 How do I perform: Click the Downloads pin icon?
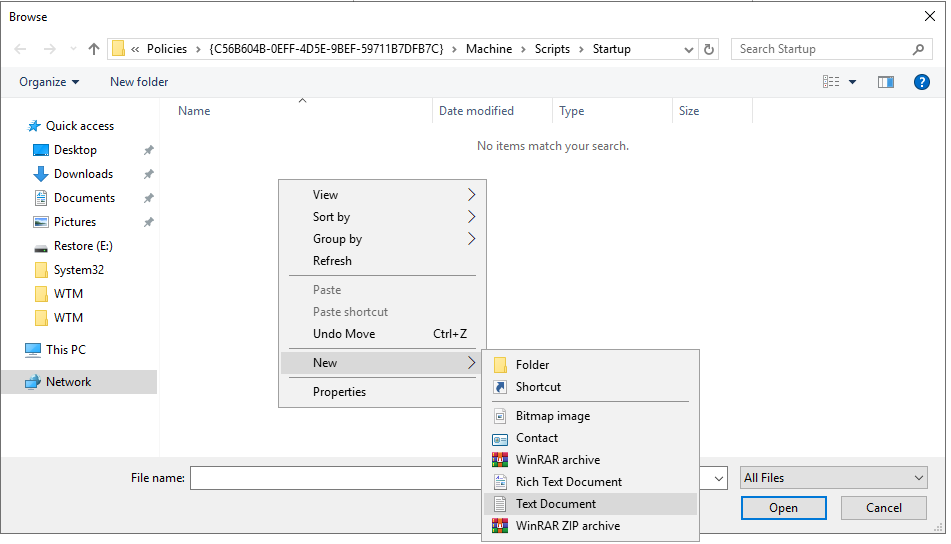149,174
